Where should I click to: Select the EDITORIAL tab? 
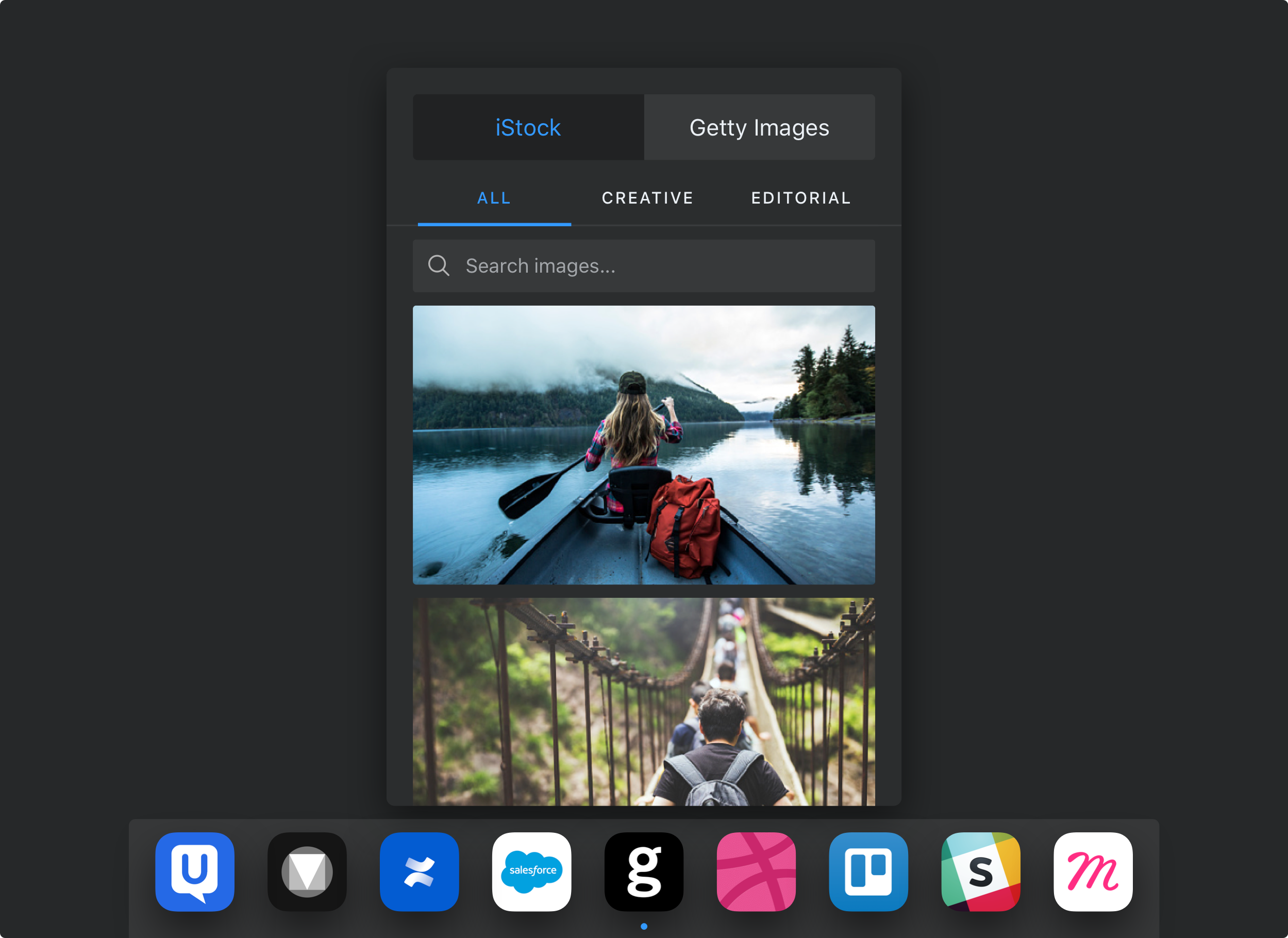[x=801, y=198]
